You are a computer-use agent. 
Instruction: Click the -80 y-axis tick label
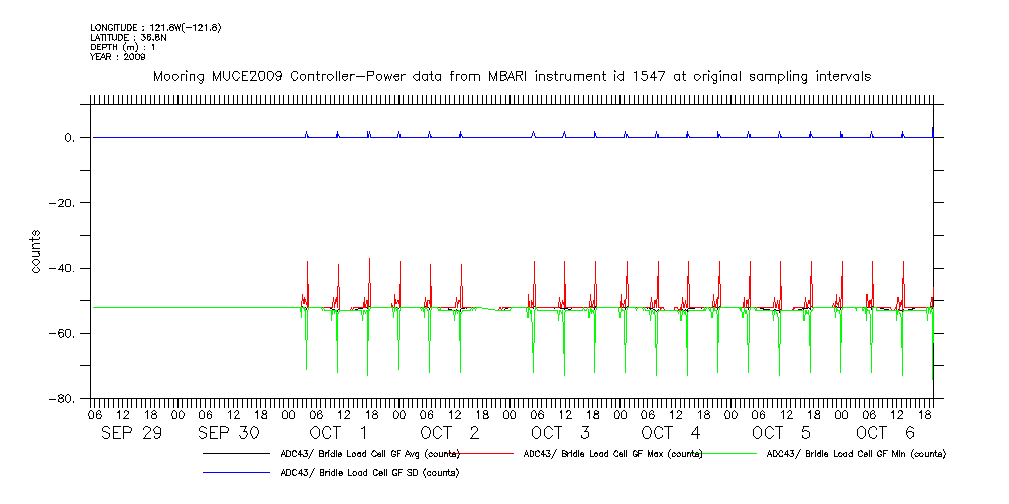[x=63, y=399]
